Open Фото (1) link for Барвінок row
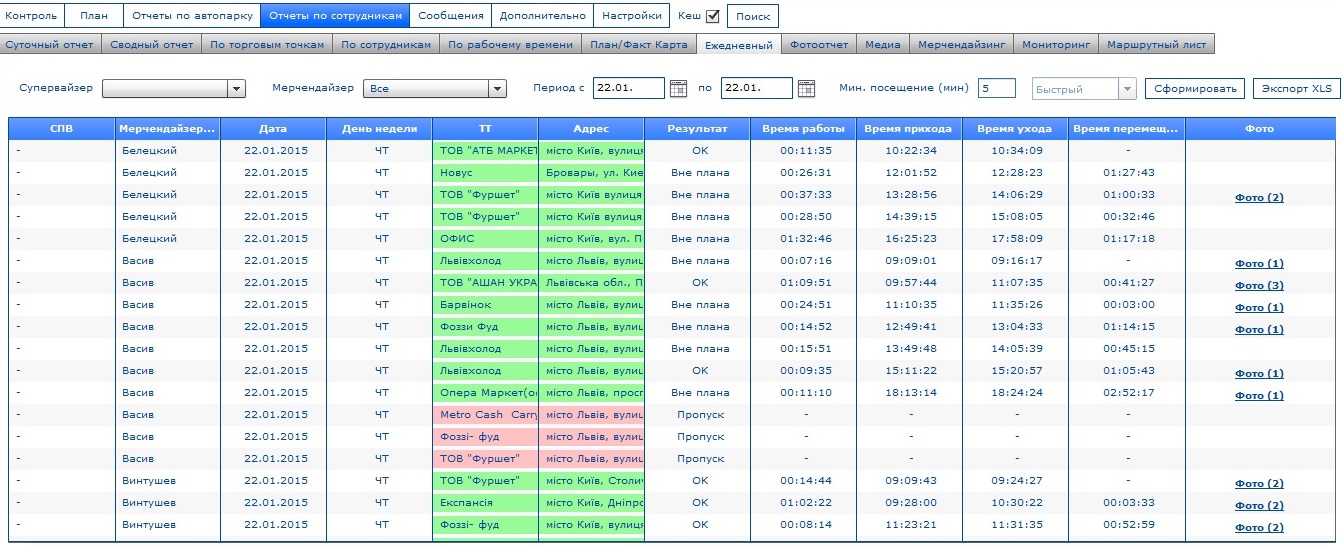Screen dimensions: 1342x550 [1259, 308]
